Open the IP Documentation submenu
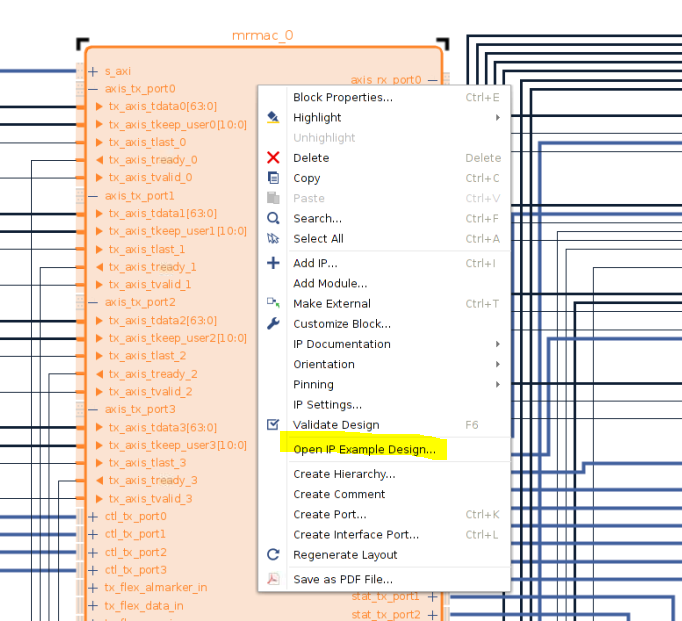 click(497, 344)
